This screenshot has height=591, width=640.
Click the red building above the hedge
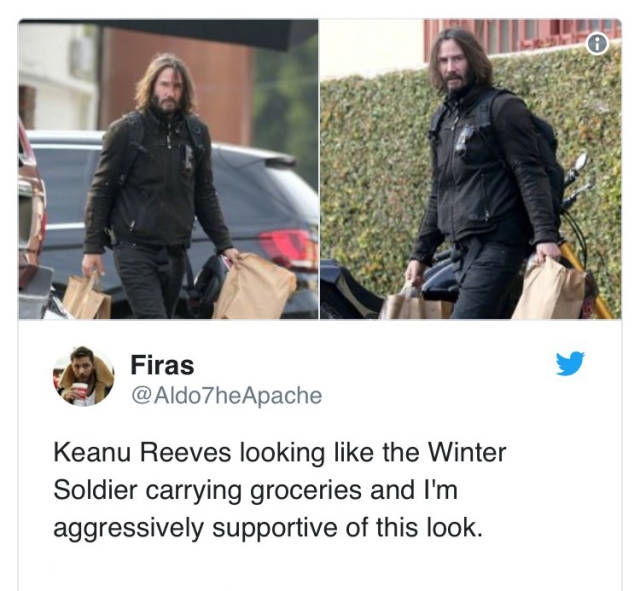(522, 35)
